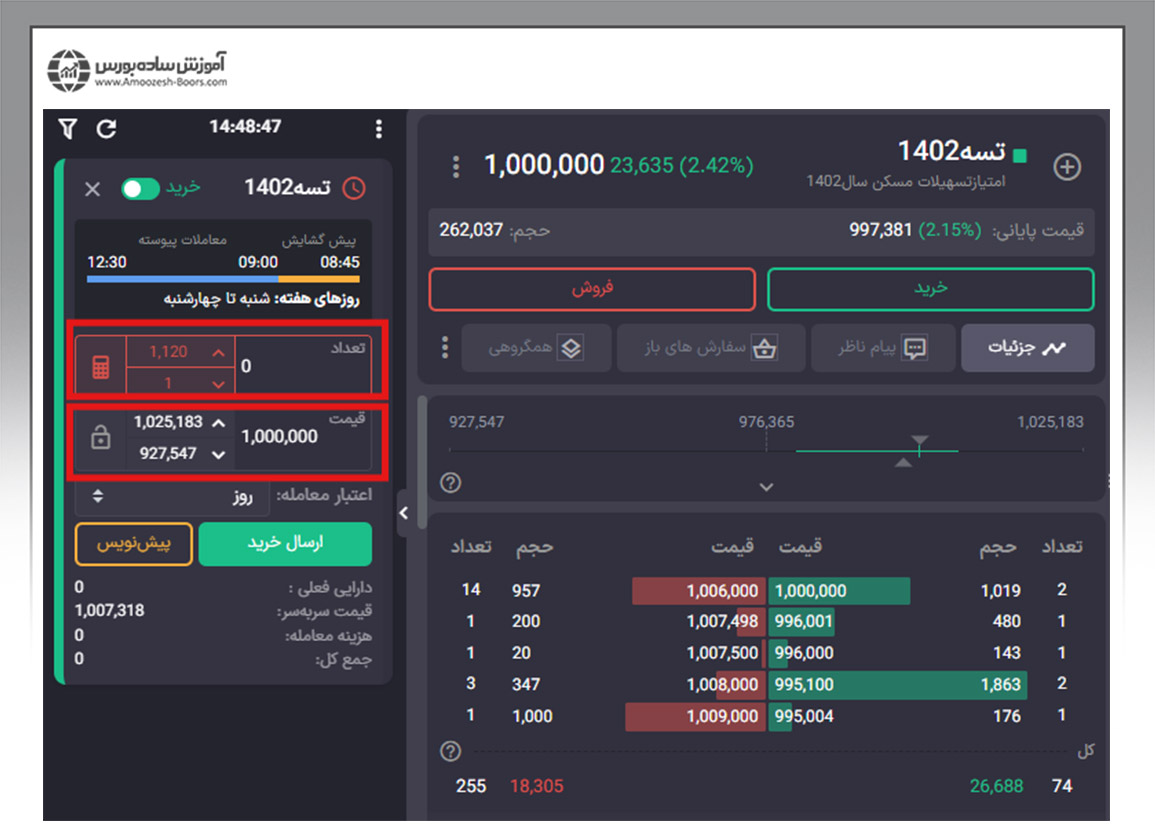Click the ارسال خرید green submit button
This screenshot has width=1155, height=838.
pyautogui.click(x=285, y=544)
